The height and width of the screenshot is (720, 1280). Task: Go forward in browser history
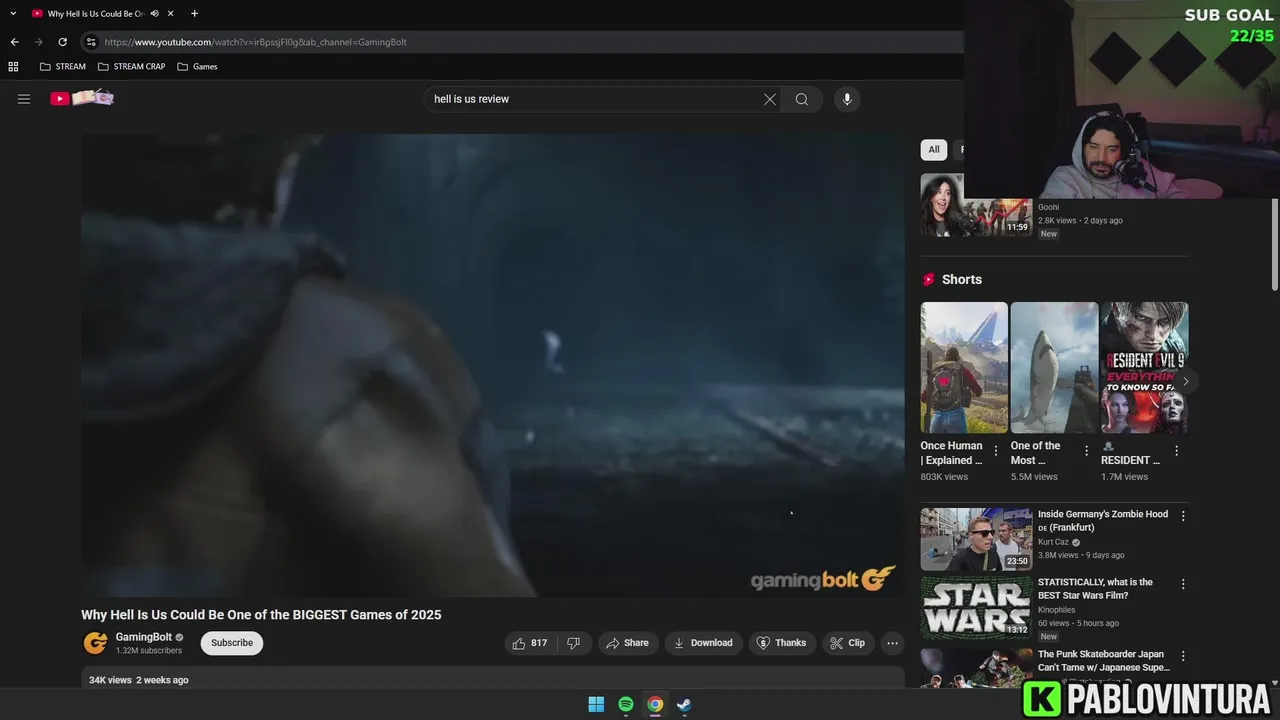[x=38, y=42]
